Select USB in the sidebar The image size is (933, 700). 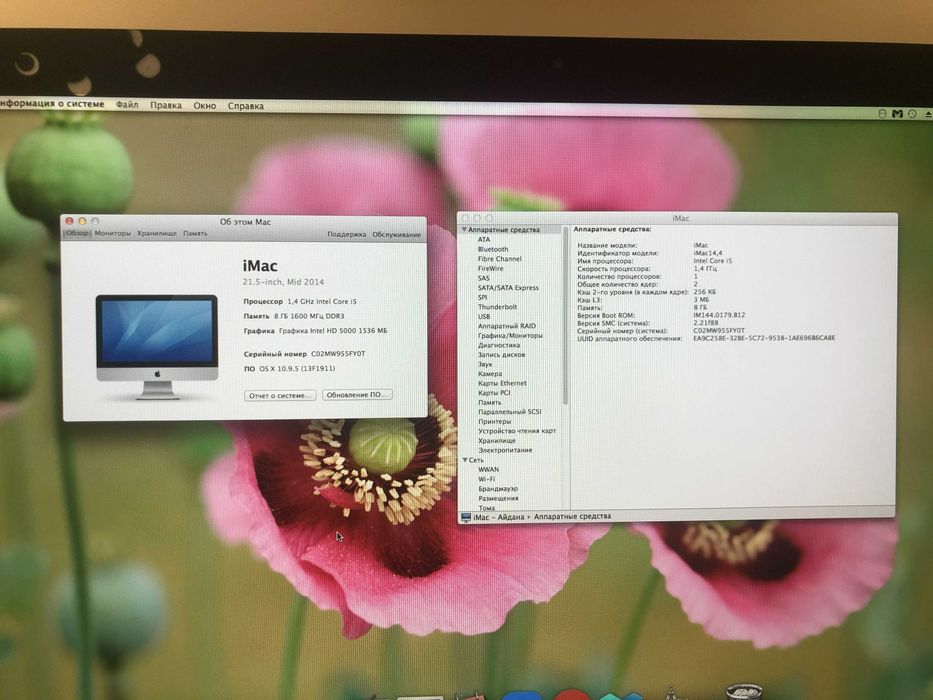tap(484, 316)
